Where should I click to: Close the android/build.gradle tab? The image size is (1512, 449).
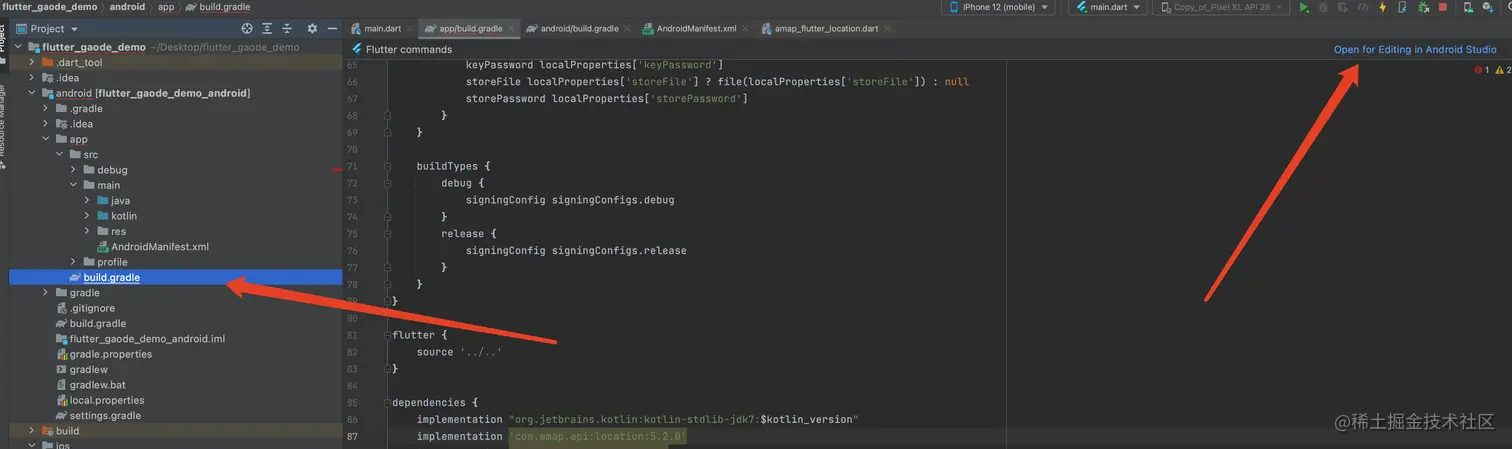[x=628, y=29]
